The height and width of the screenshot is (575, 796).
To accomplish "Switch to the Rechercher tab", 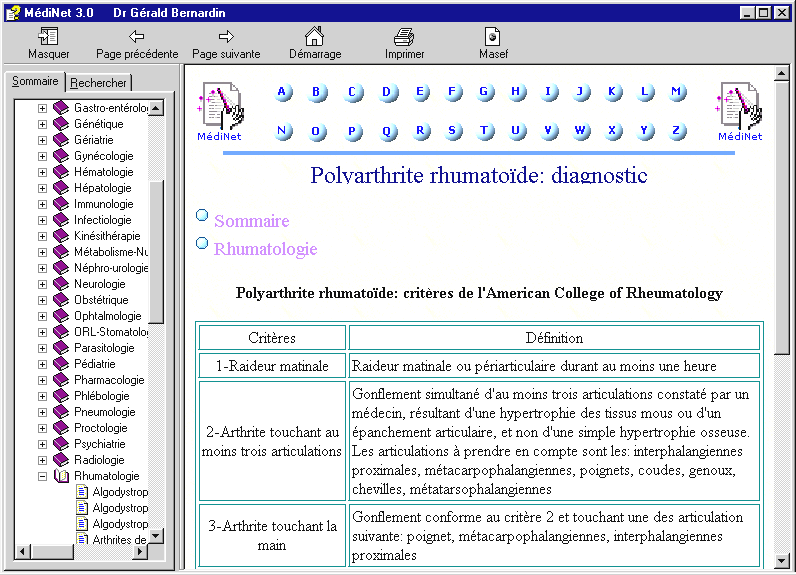I will coord(98,83).
